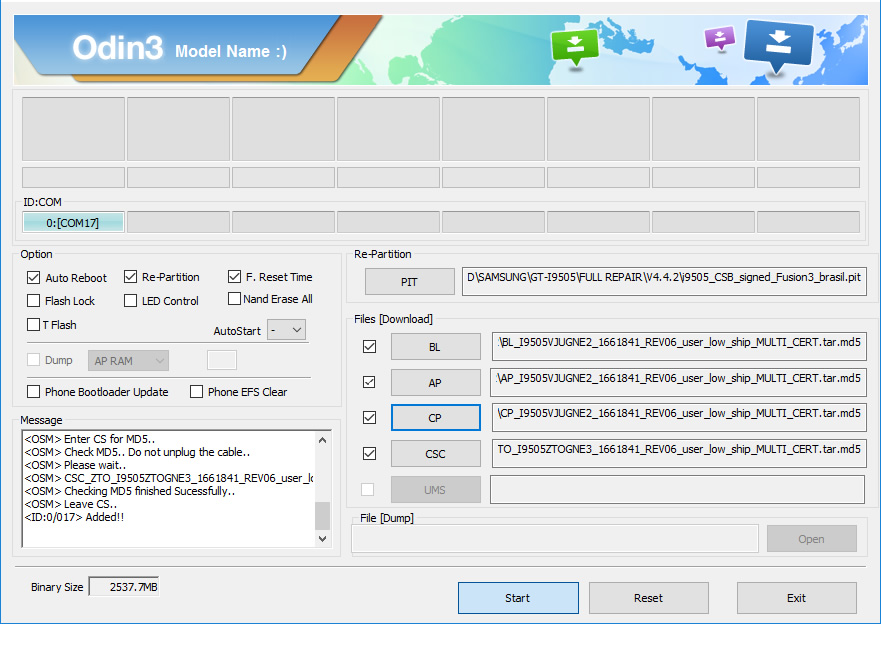Click the '<OSM> Please wait..' log line
This screenshot has height=648, width=881.
pyautogui.click(x=75, y=465)
